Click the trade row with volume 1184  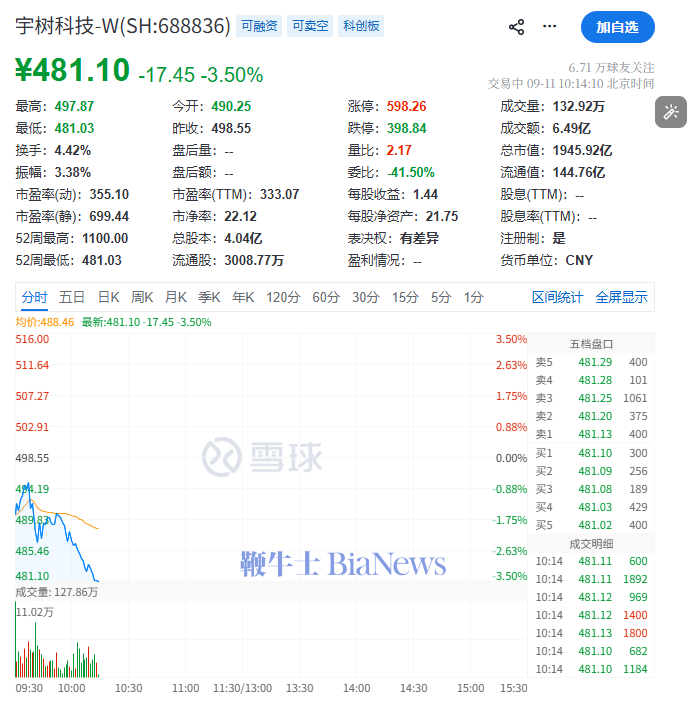click(x=591, y=669)
